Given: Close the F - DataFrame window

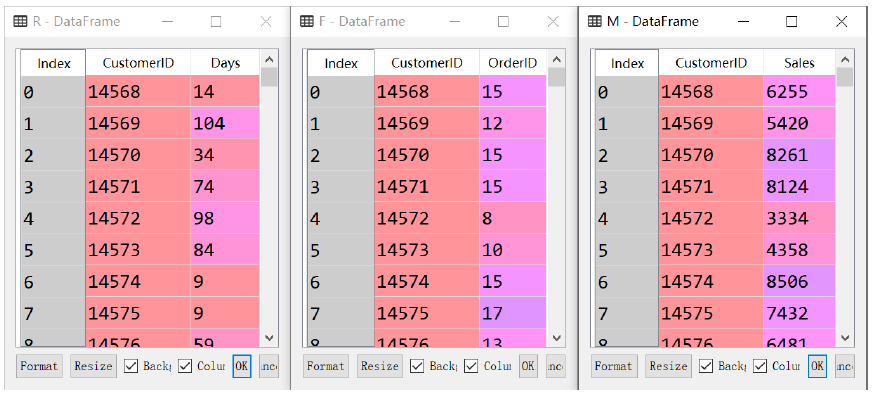Looking at the screenshot, I should click(x=553, y=21).
